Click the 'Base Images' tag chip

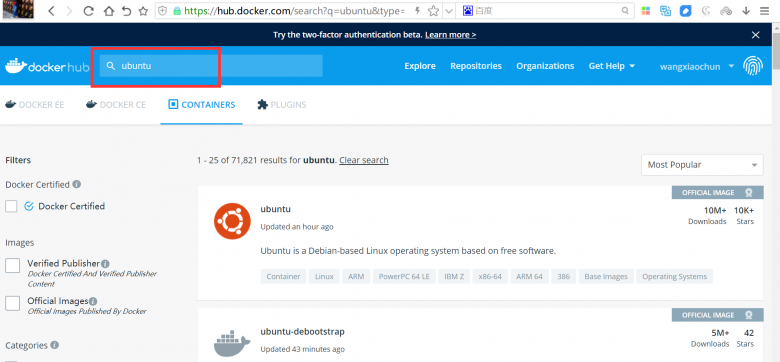(606, 276)
